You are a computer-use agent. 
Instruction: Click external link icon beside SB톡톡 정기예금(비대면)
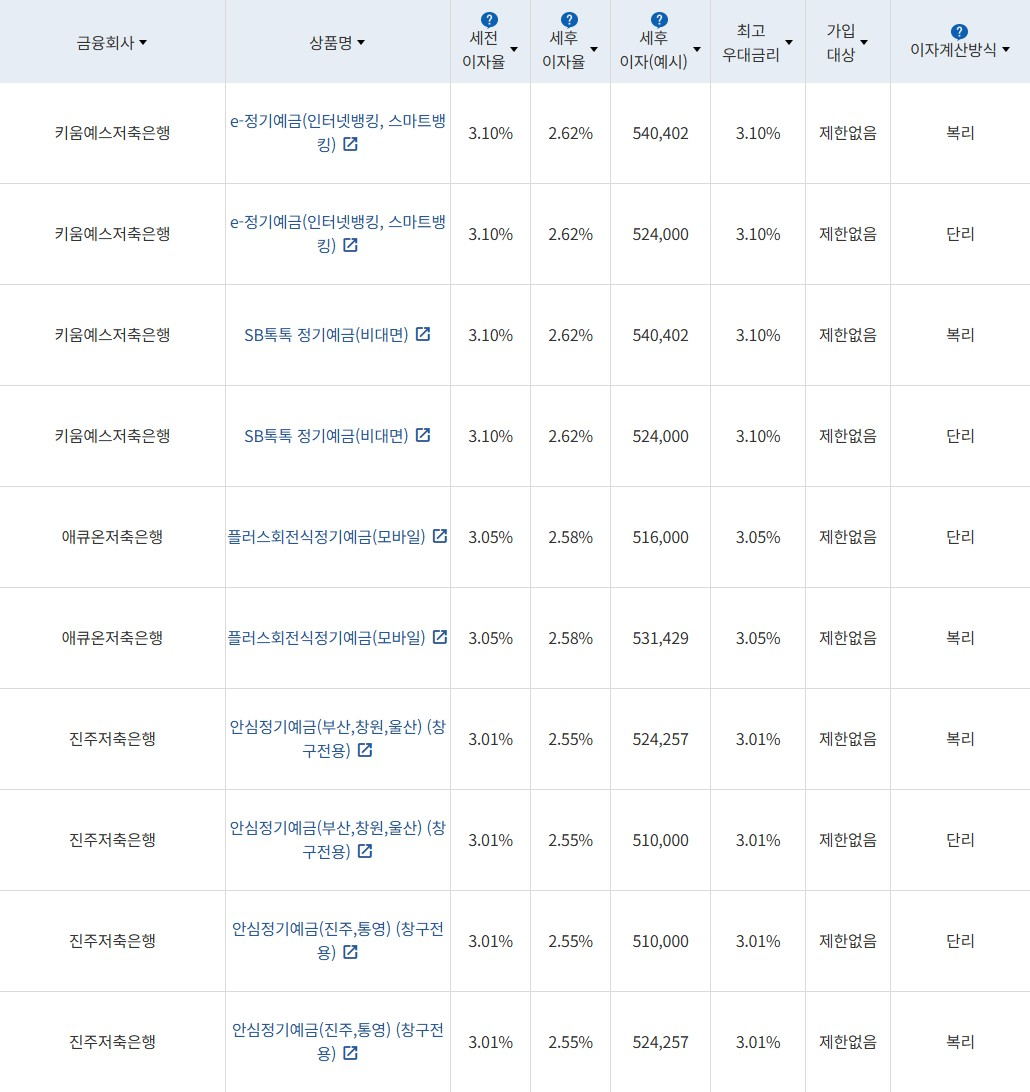coord(423,334)
